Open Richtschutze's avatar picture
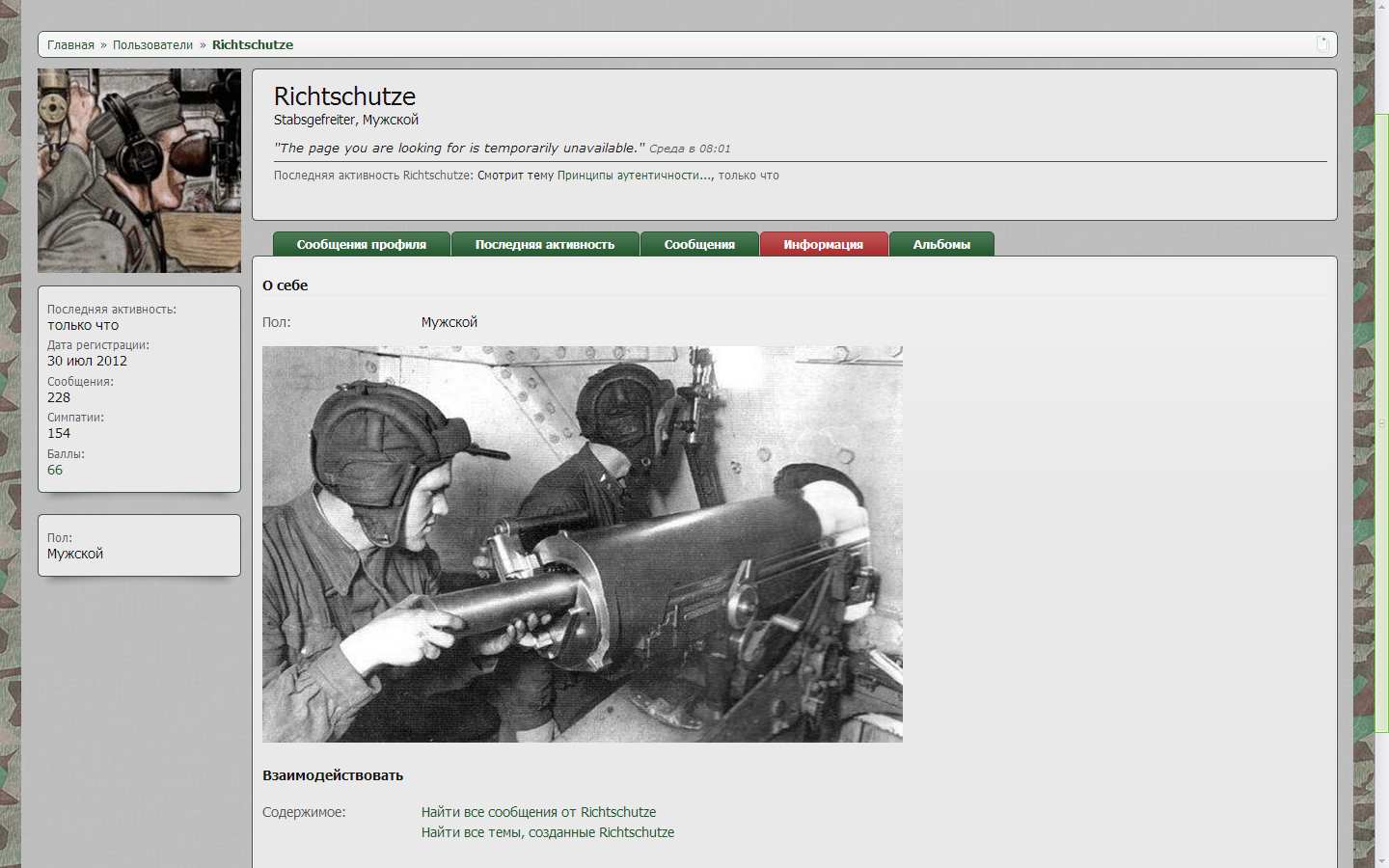 (139, 171)
